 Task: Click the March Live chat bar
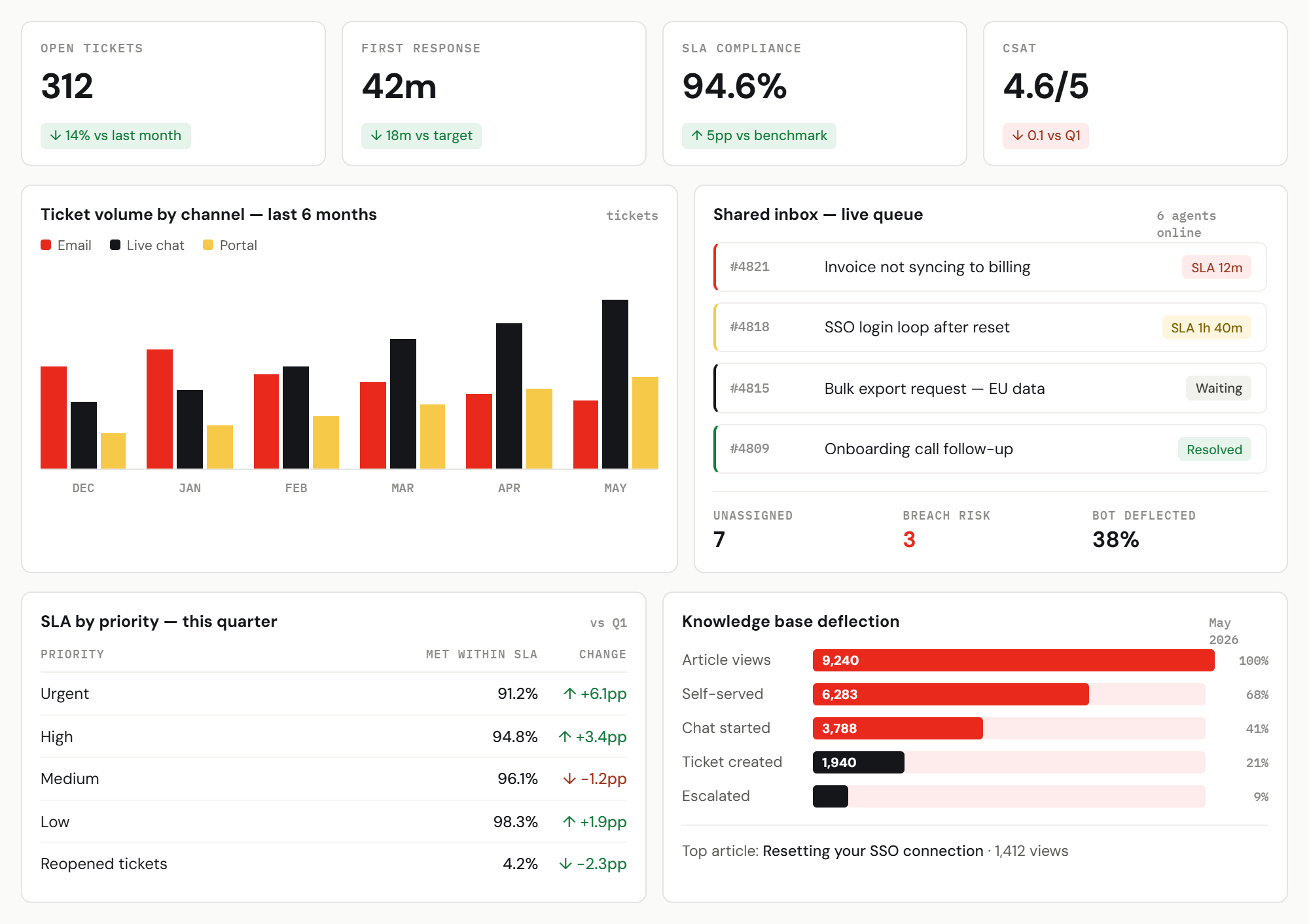click(x=403, y=404)
